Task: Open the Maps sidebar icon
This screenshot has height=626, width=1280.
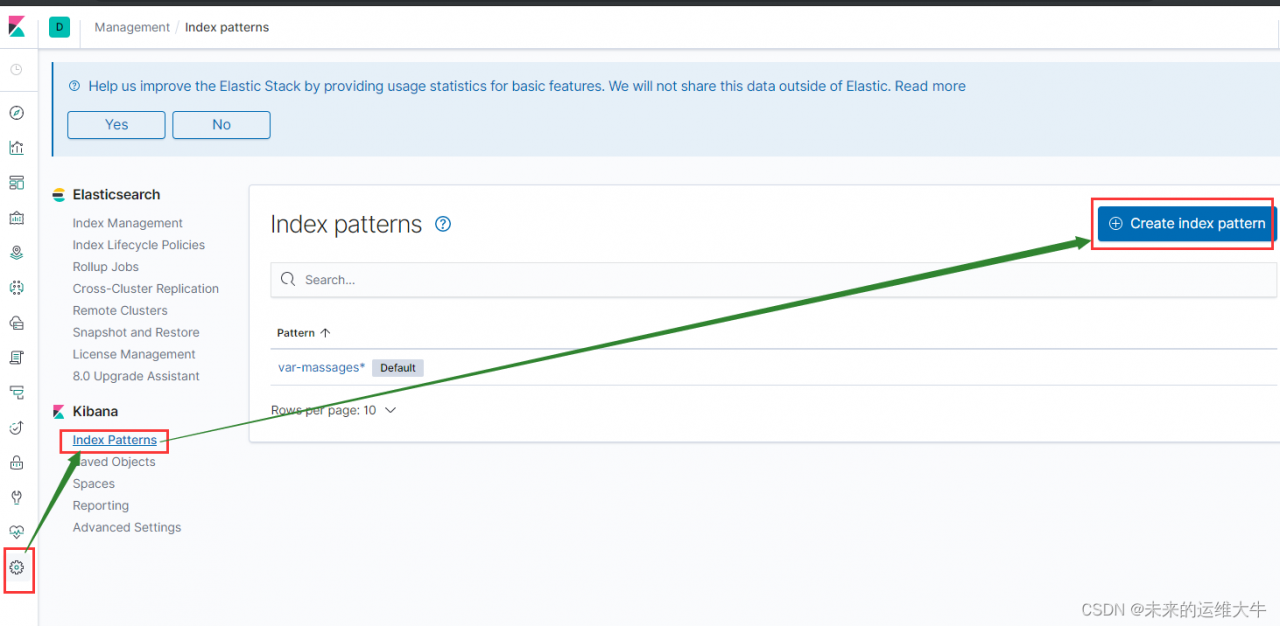Action: [16, 253]
